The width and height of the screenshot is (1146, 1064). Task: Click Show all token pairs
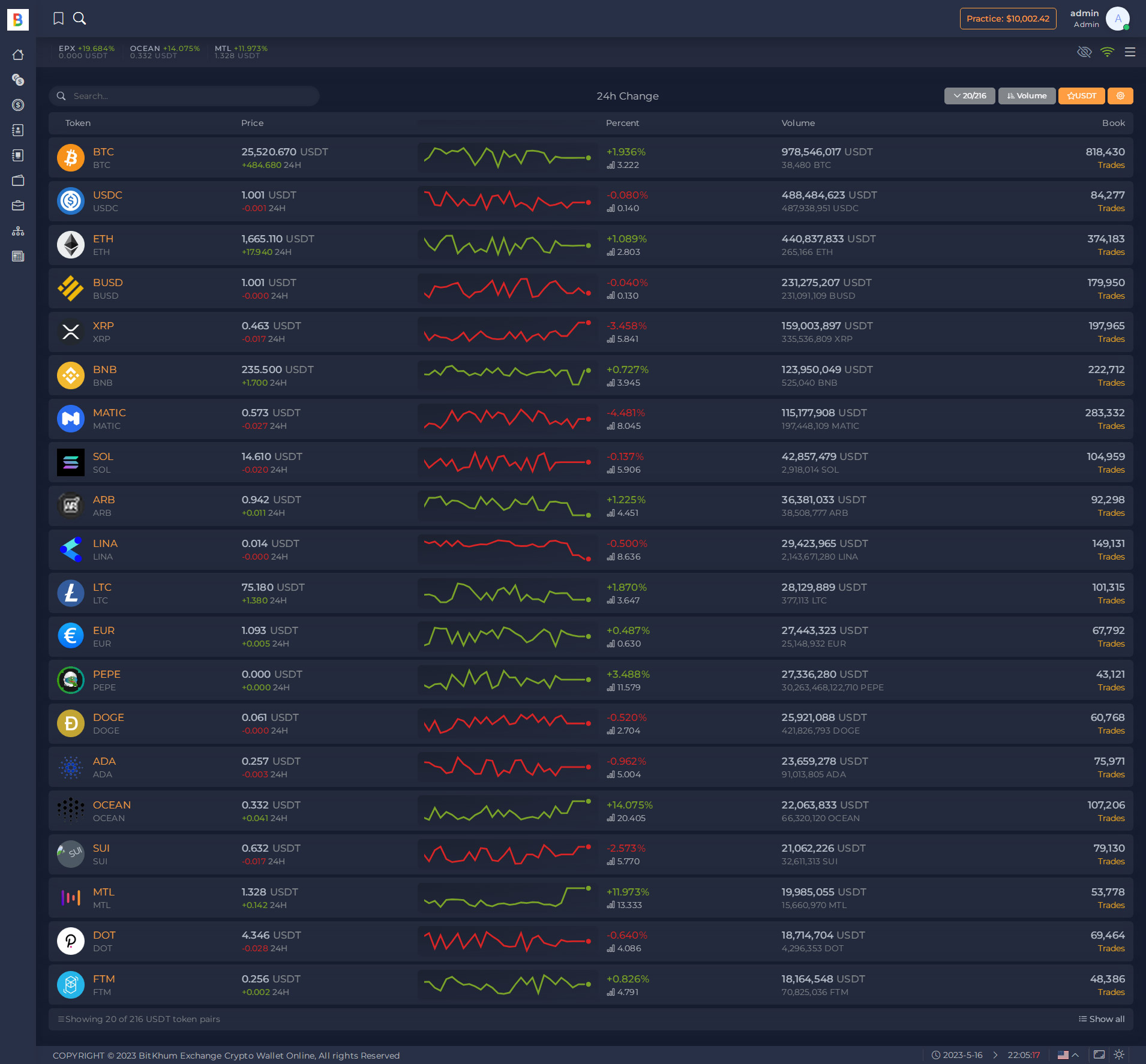coord(1102,1019)
